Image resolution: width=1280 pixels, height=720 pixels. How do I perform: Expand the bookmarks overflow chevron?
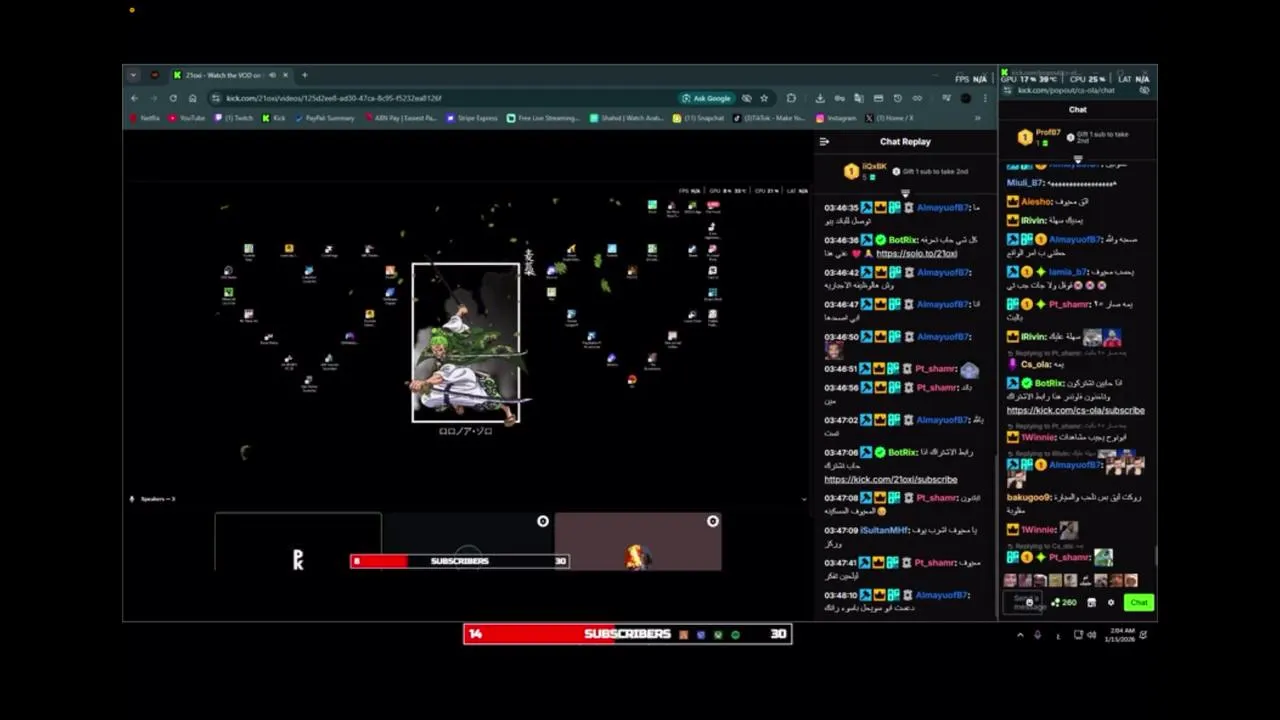pos(977,118)
